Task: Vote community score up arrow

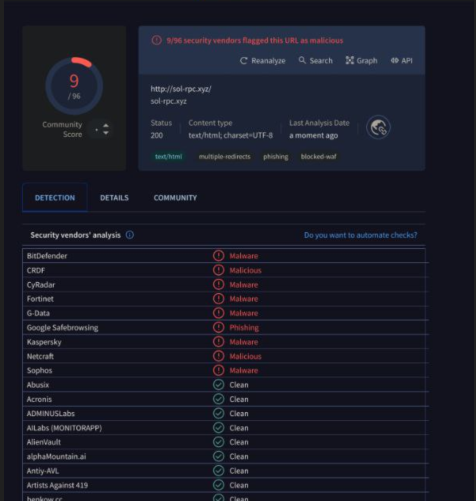Action: [x=106, y=125]
